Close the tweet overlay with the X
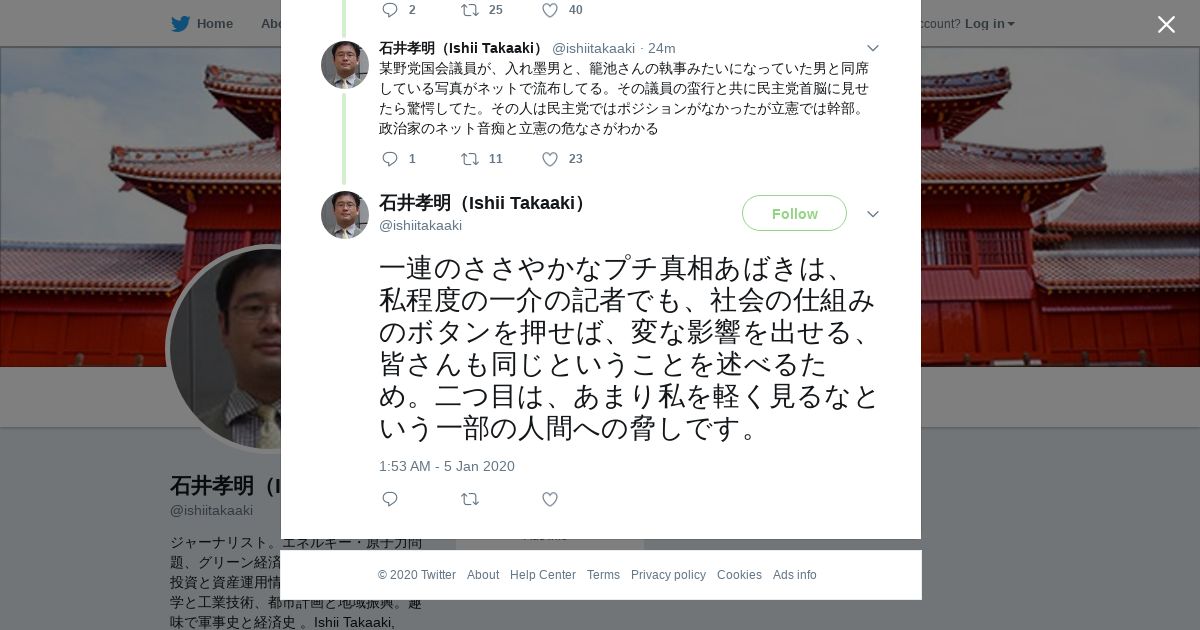The width and height of the screenshot is (1200, 630). (1166, 24)
